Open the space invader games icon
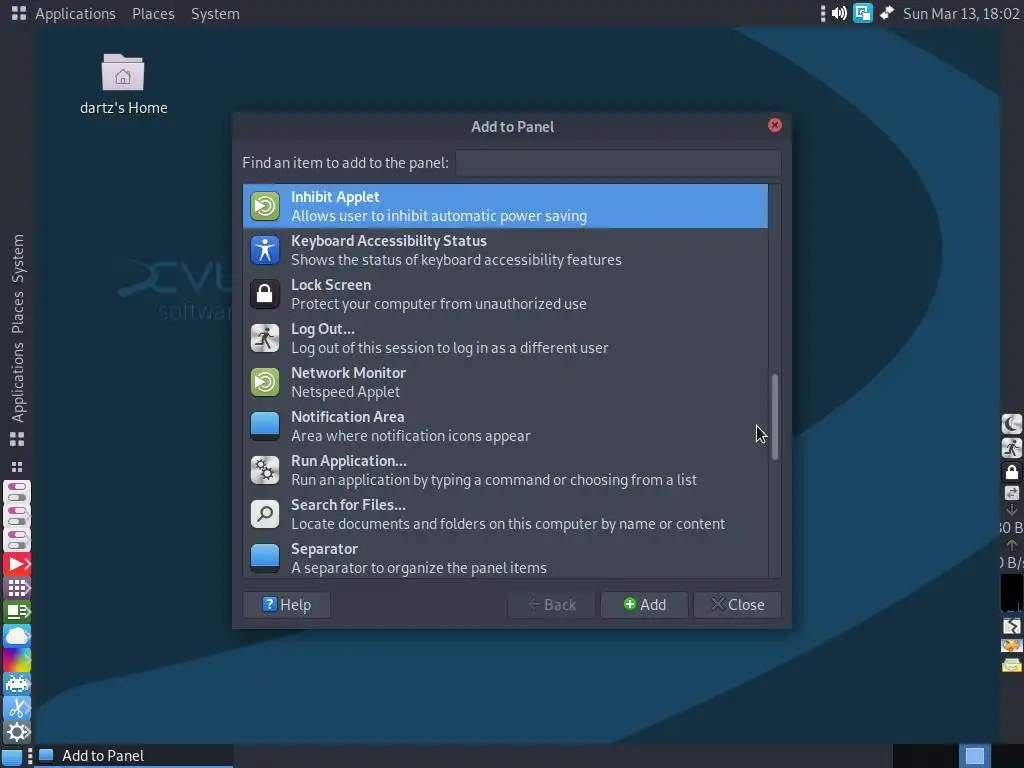Screen dimensions: 1024x768 click(x=17, y=684)
